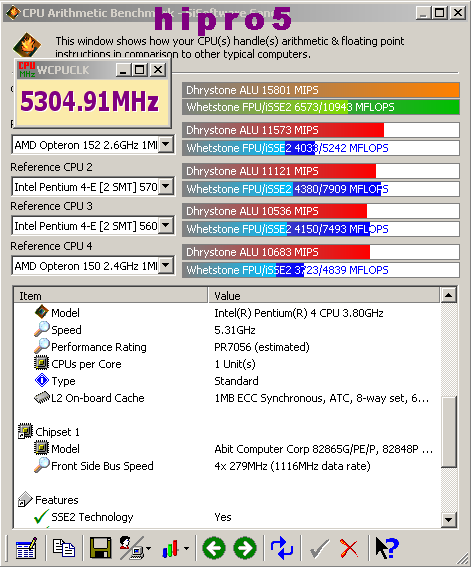Screen dimensions: 471x567
Task: Click the floppy disk save icon
Action: (x=100, y=547)
